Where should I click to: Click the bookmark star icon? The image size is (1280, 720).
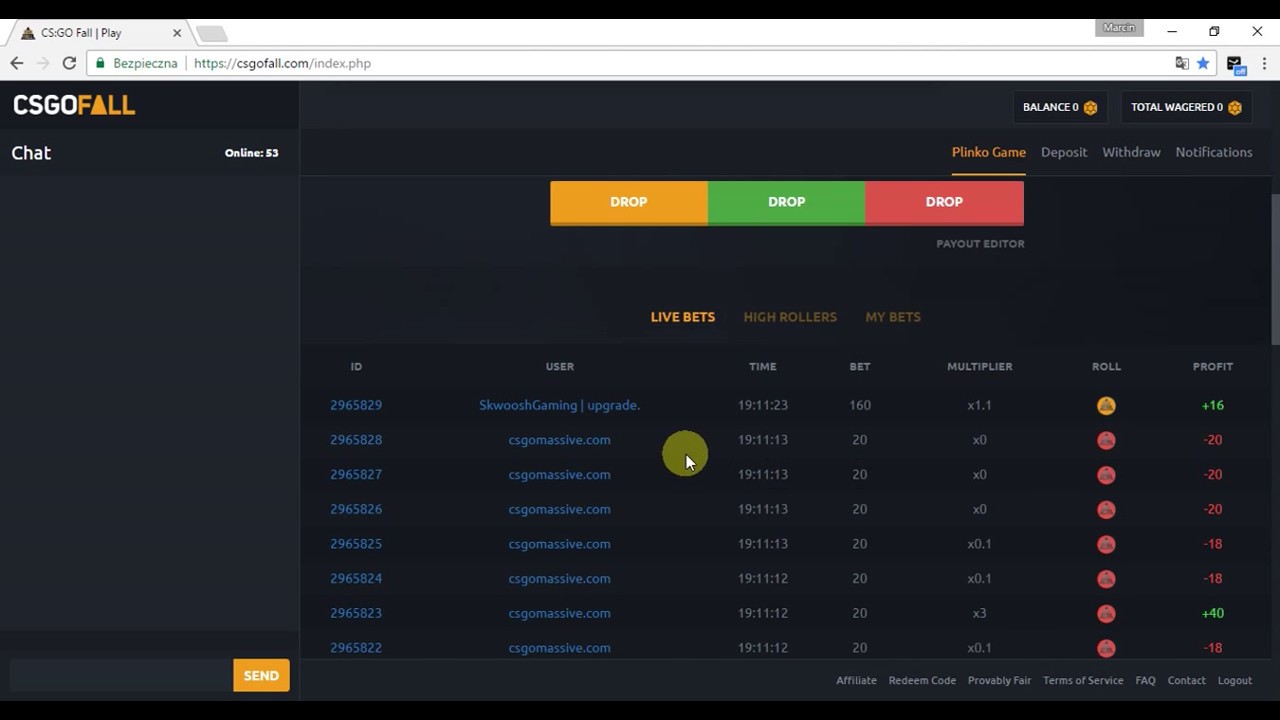[x=1203, y=63]
